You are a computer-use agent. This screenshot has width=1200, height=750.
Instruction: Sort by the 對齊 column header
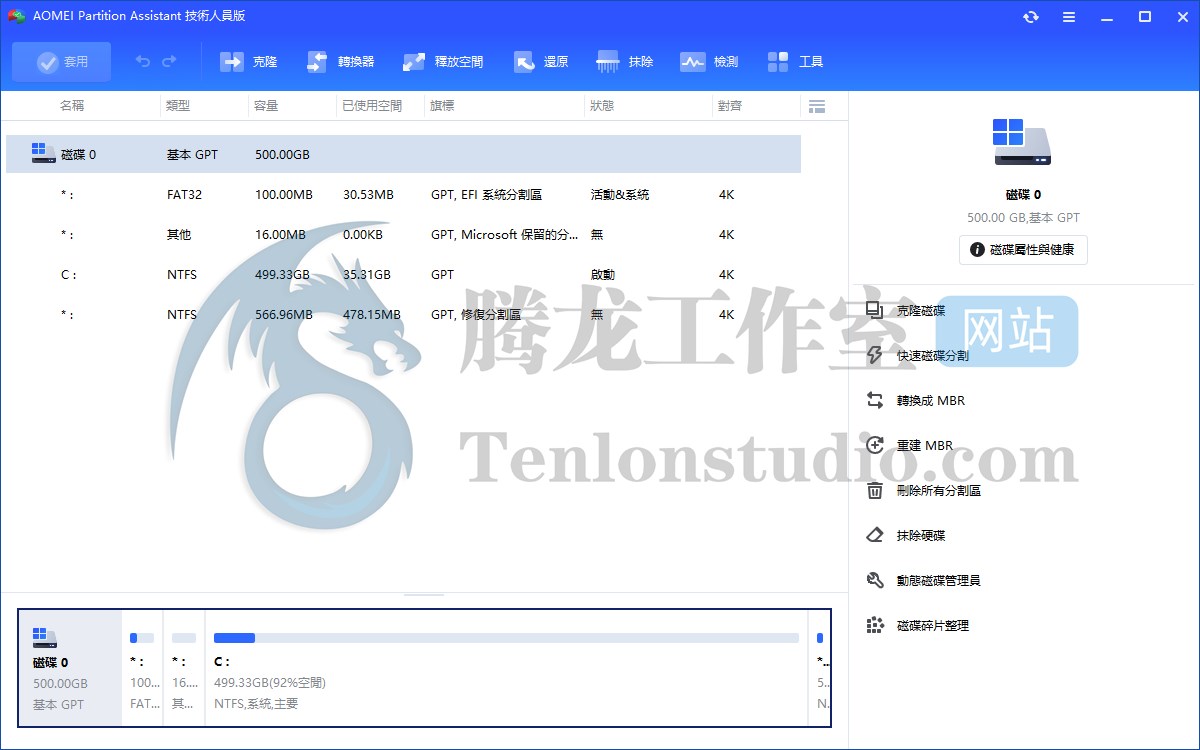(x=730, y=106)
